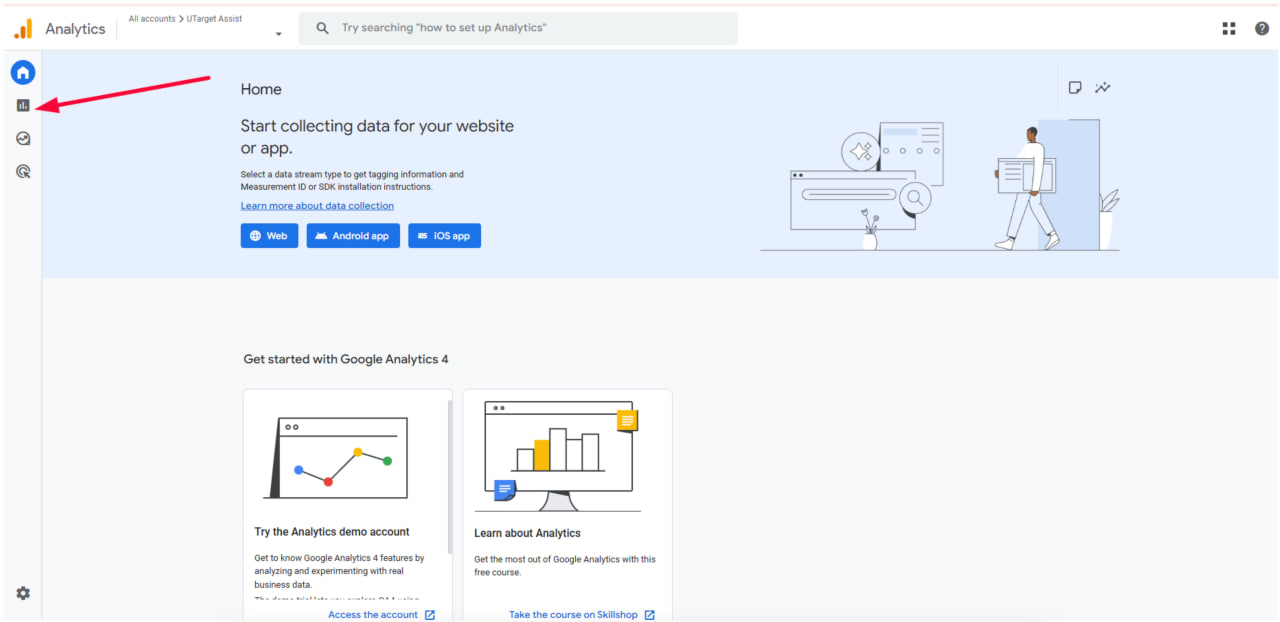Click the demo account card scrollbar
This screenshot has width=1280, height=622.
(x=450, y=477)
